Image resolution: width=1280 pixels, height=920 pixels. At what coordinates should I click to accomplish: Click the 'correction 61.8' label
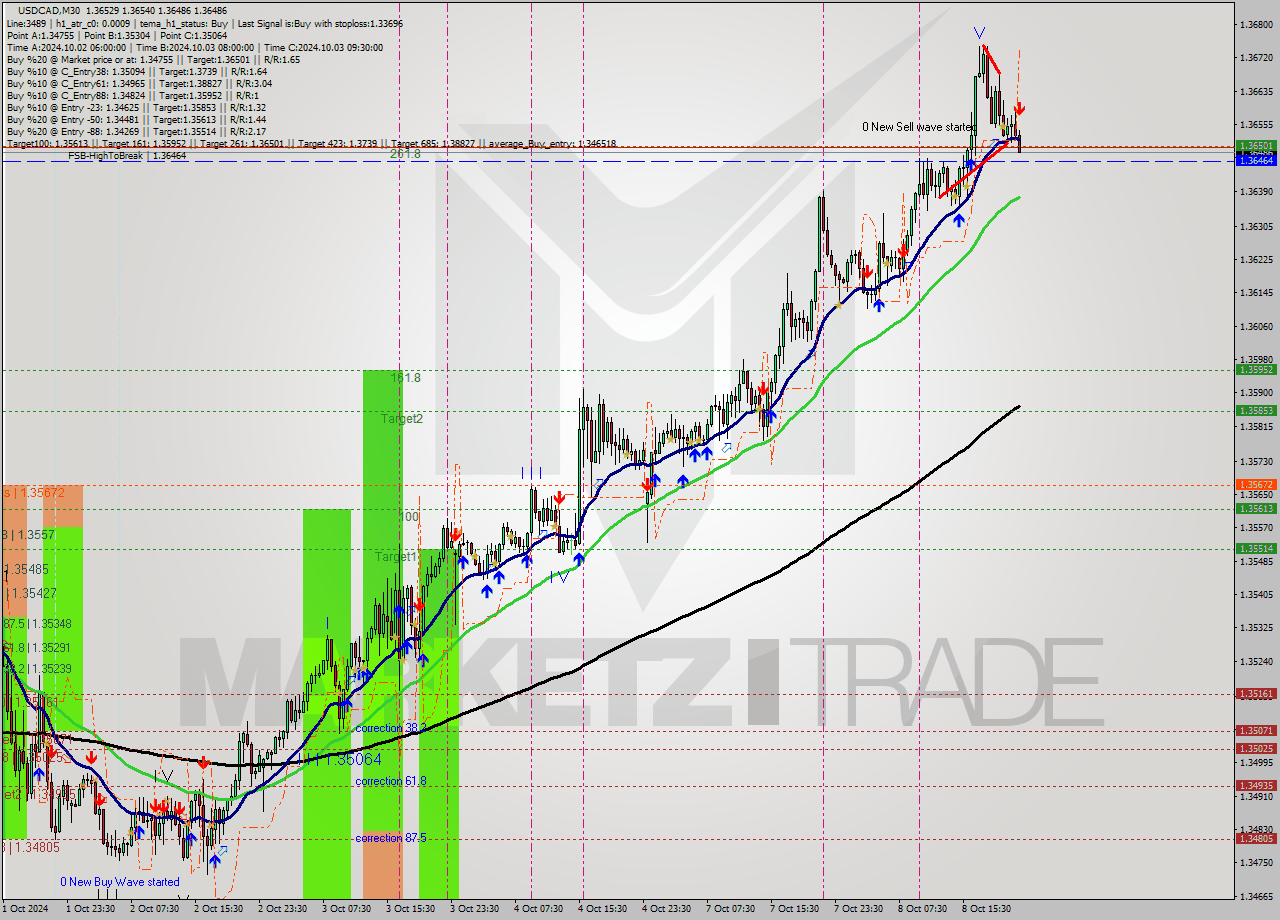coord(390,781)
